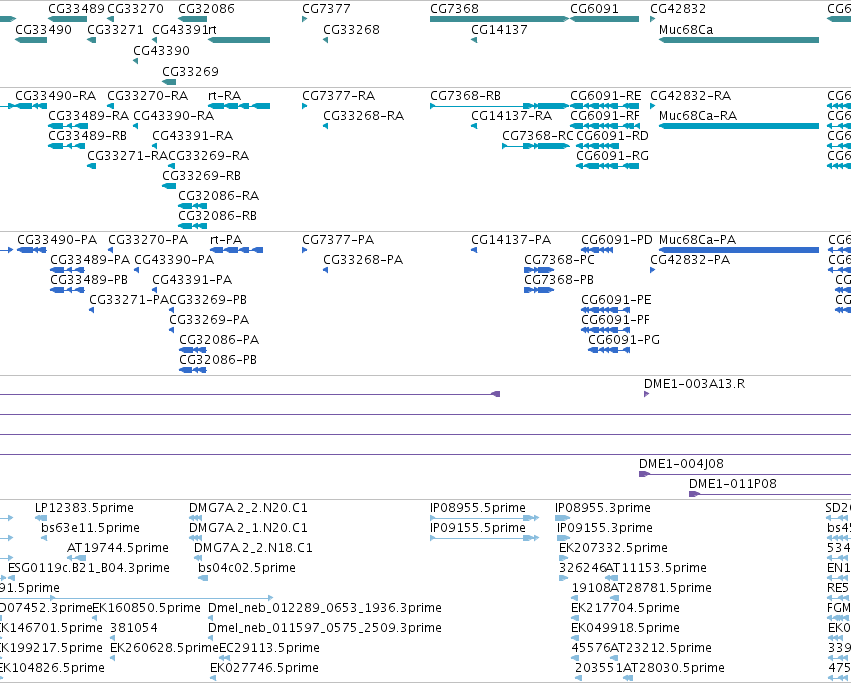Click the CG7377 gene label

pos(326,9)
